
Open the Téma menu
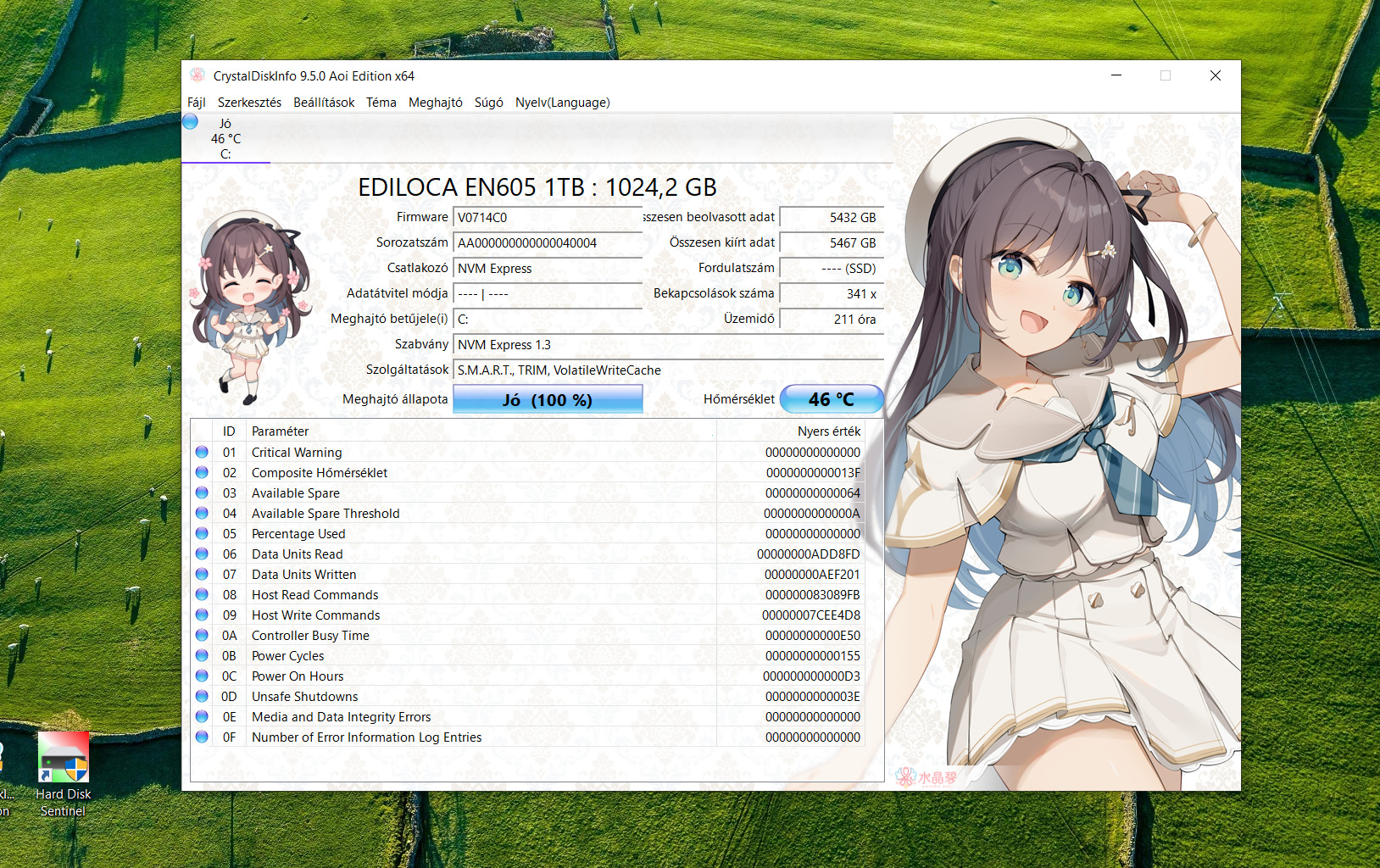point(381,103)
